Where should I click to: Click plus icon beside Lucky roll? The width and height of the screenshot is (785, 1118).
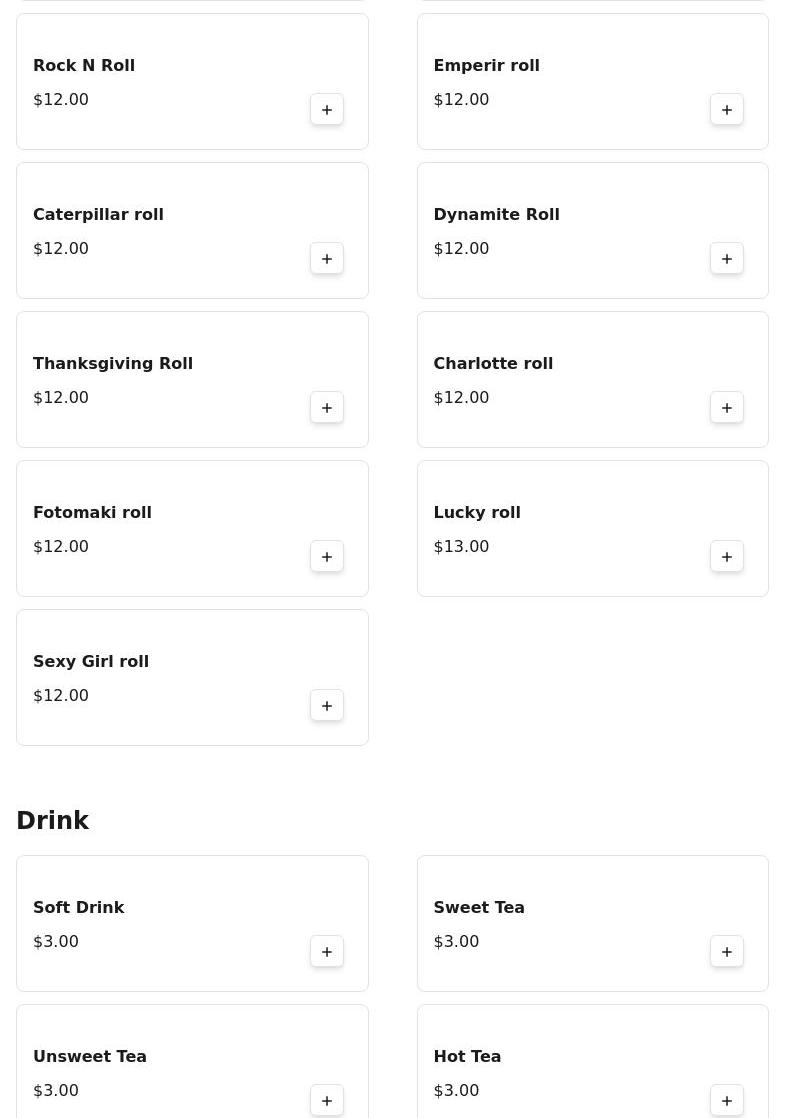727,557
